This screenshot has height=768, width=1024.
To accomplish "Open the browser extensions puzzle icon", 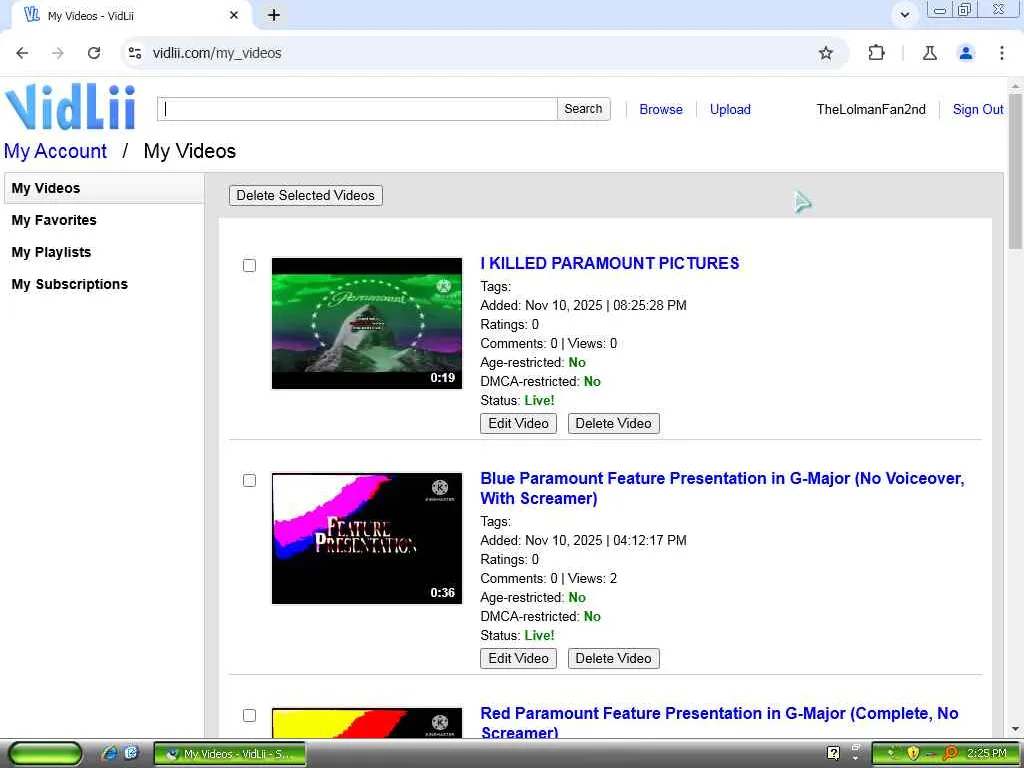I will [x=876, y=53].
